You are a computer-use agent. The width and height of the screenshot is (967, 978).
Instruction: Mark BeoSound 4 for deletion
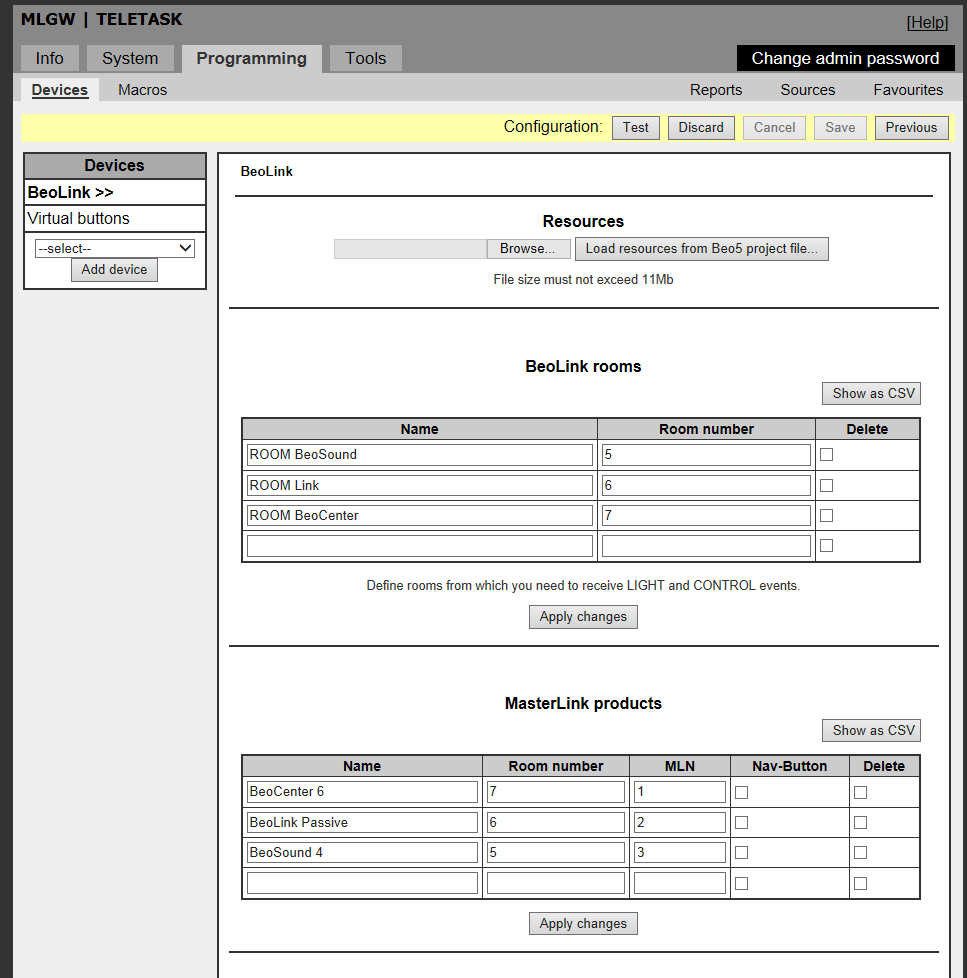tap(861, 853)
